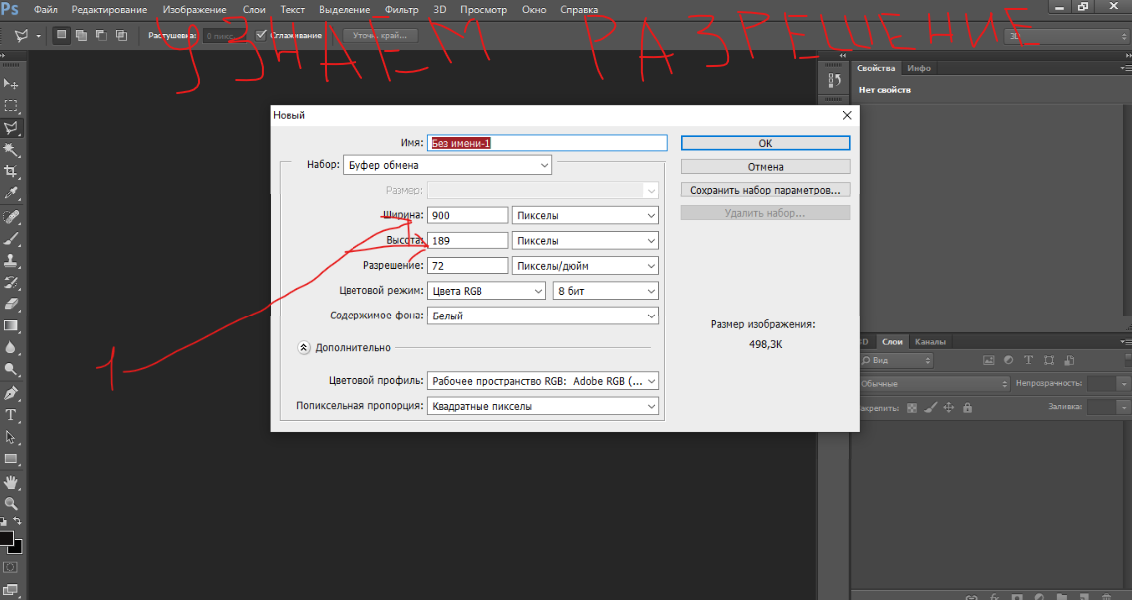Open the Цветовой режим color mode dropdown
This screenshot has width=1132, height=600.
(485, 291)
